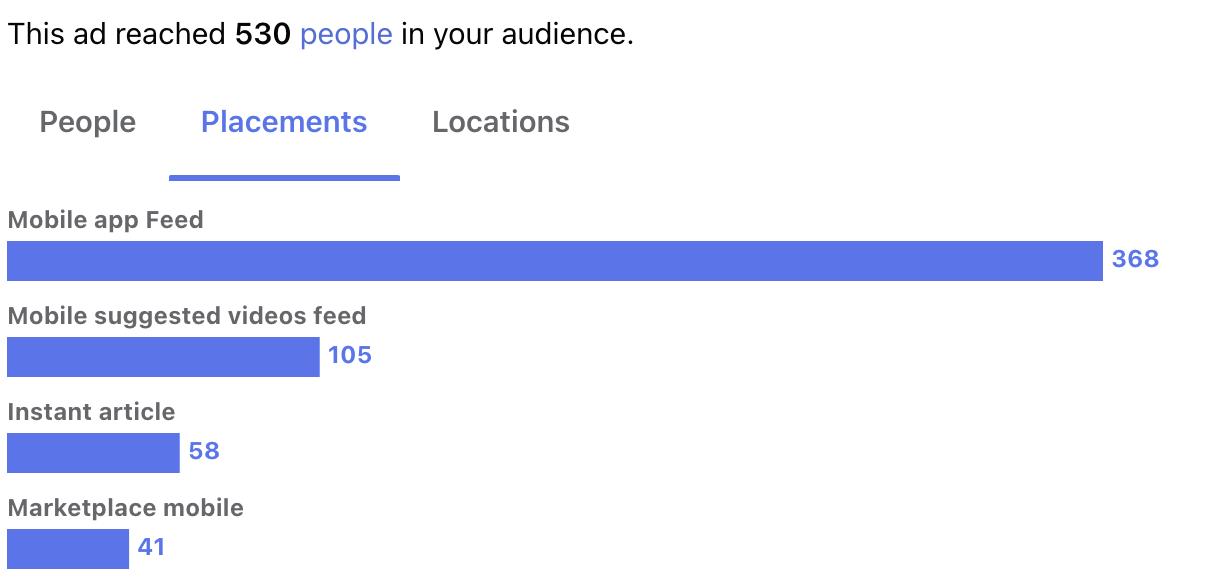Click the "This ad reached" text
This screenshot has height=580, width=1208.
pos(116,35)
